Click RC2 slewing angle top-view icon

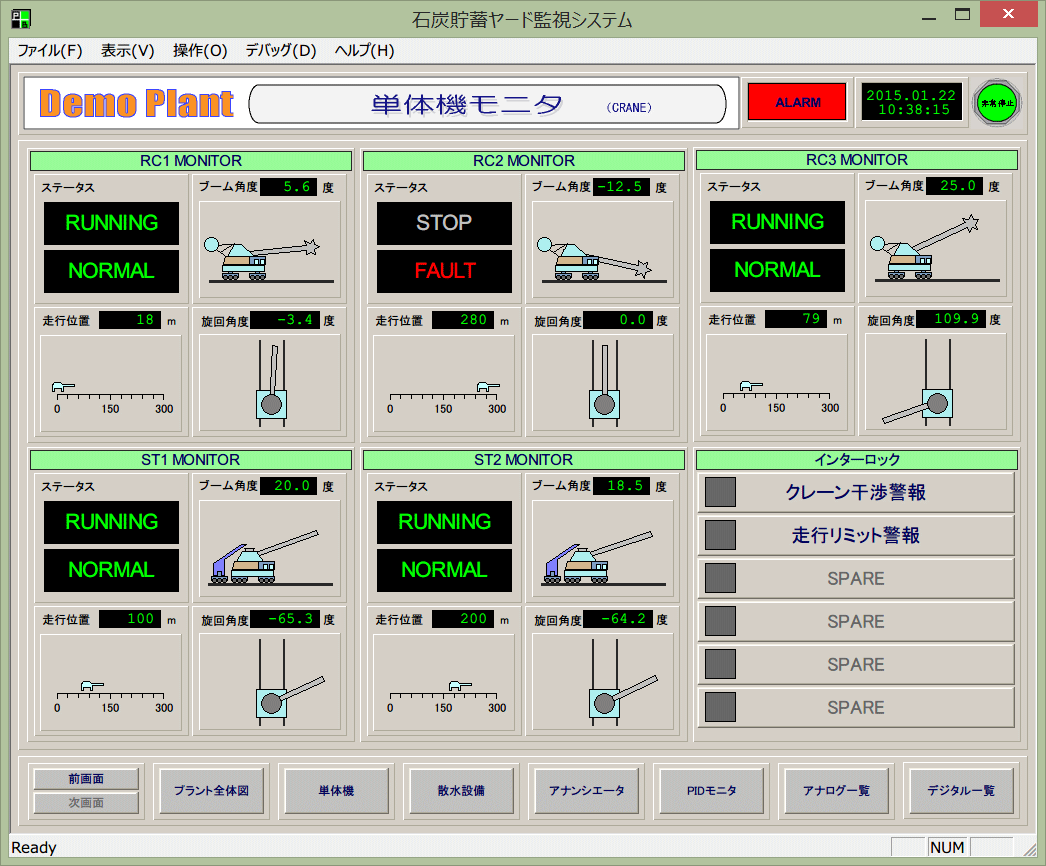604,384
